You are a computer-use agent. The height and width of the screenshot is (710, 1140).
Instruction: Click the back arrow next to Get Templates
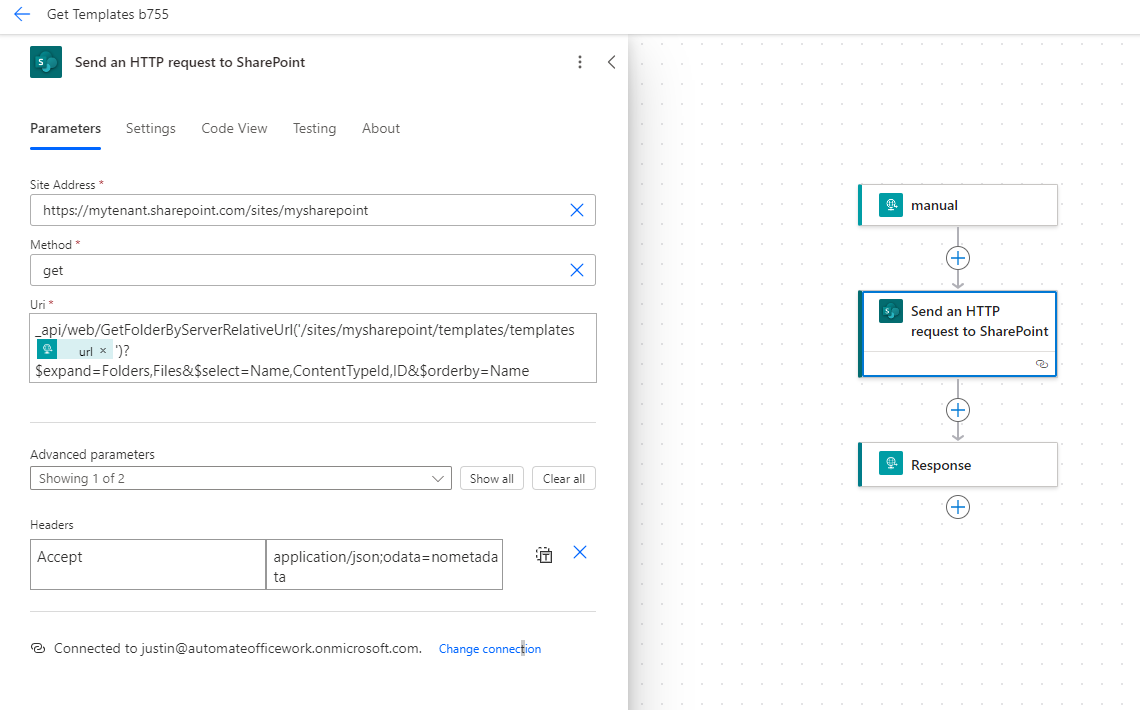(x=22, y=15)
